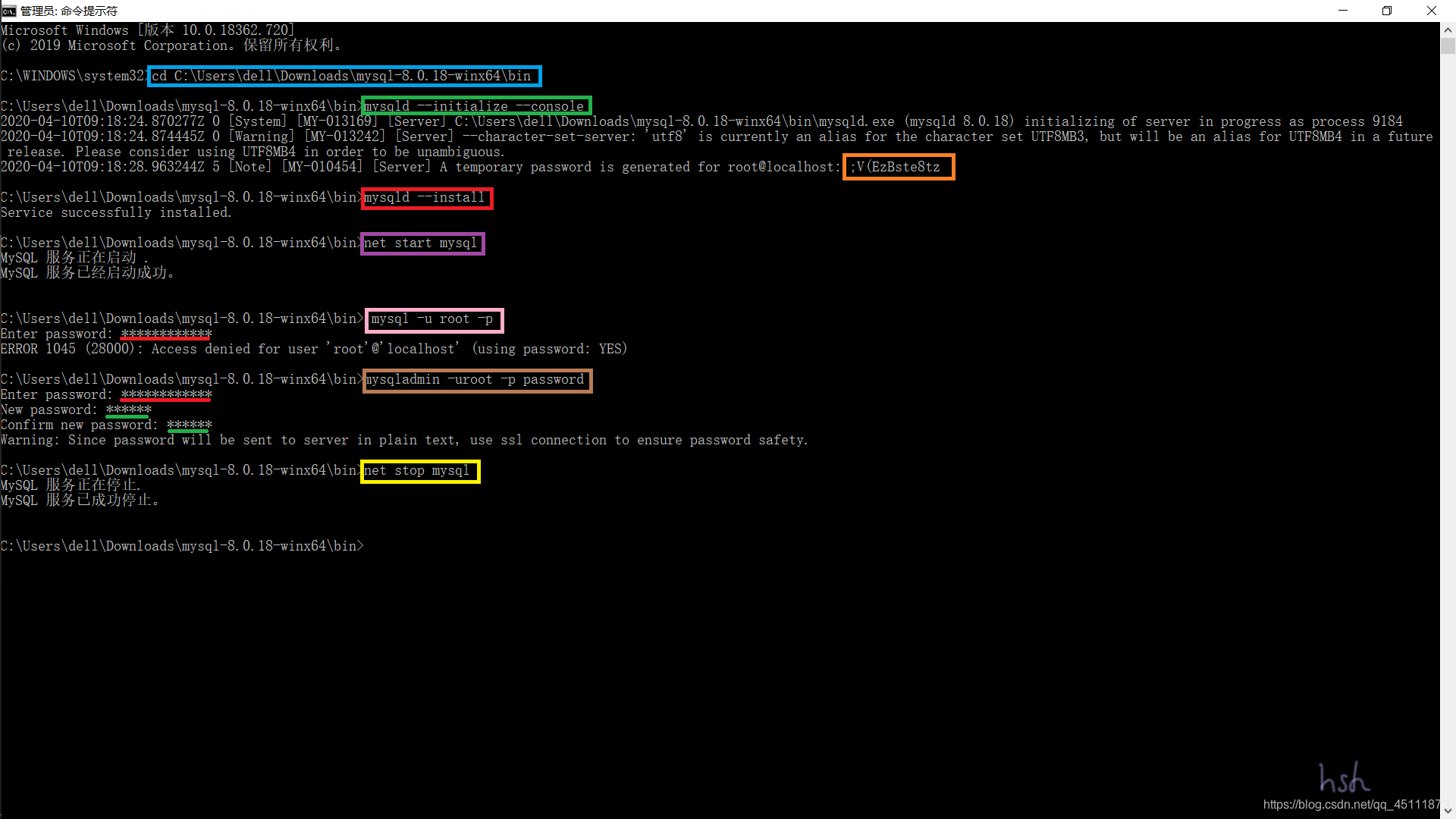Click the vertical scrollbar thumb
This screenshot has height=819, width=1456.
(x=1448, y=46)
